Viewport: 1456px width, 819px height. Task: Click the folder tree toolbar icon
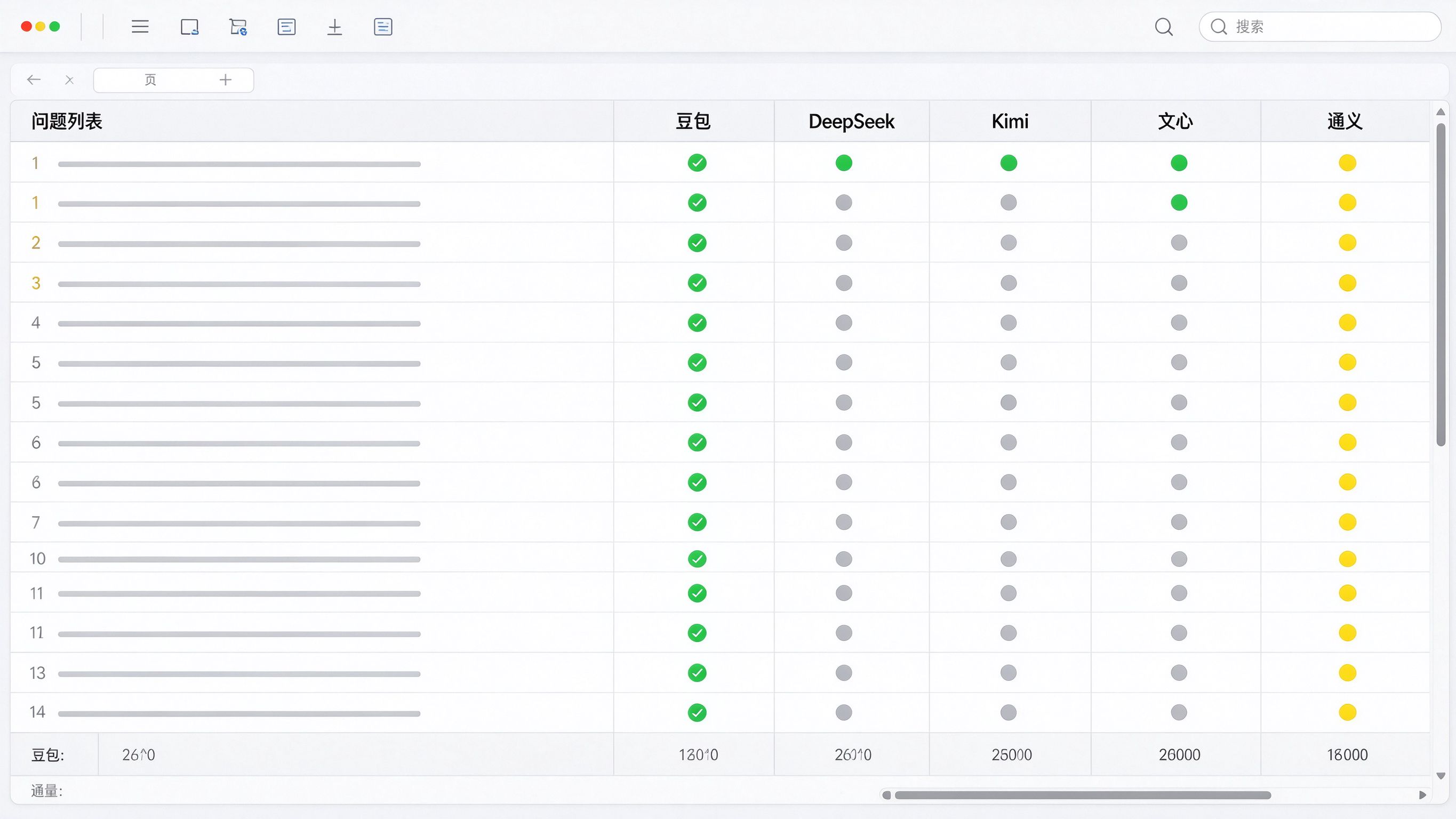click(x=238, y=27)
